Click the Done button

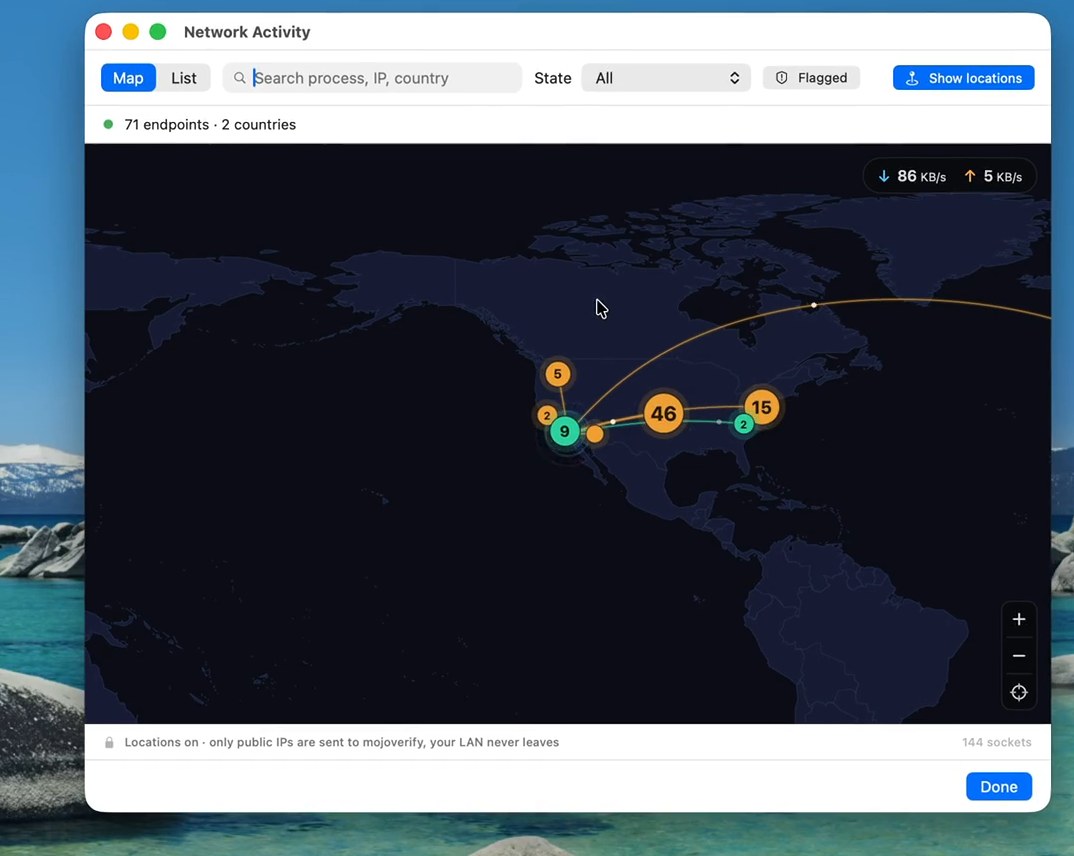click(x=999, y=787)
